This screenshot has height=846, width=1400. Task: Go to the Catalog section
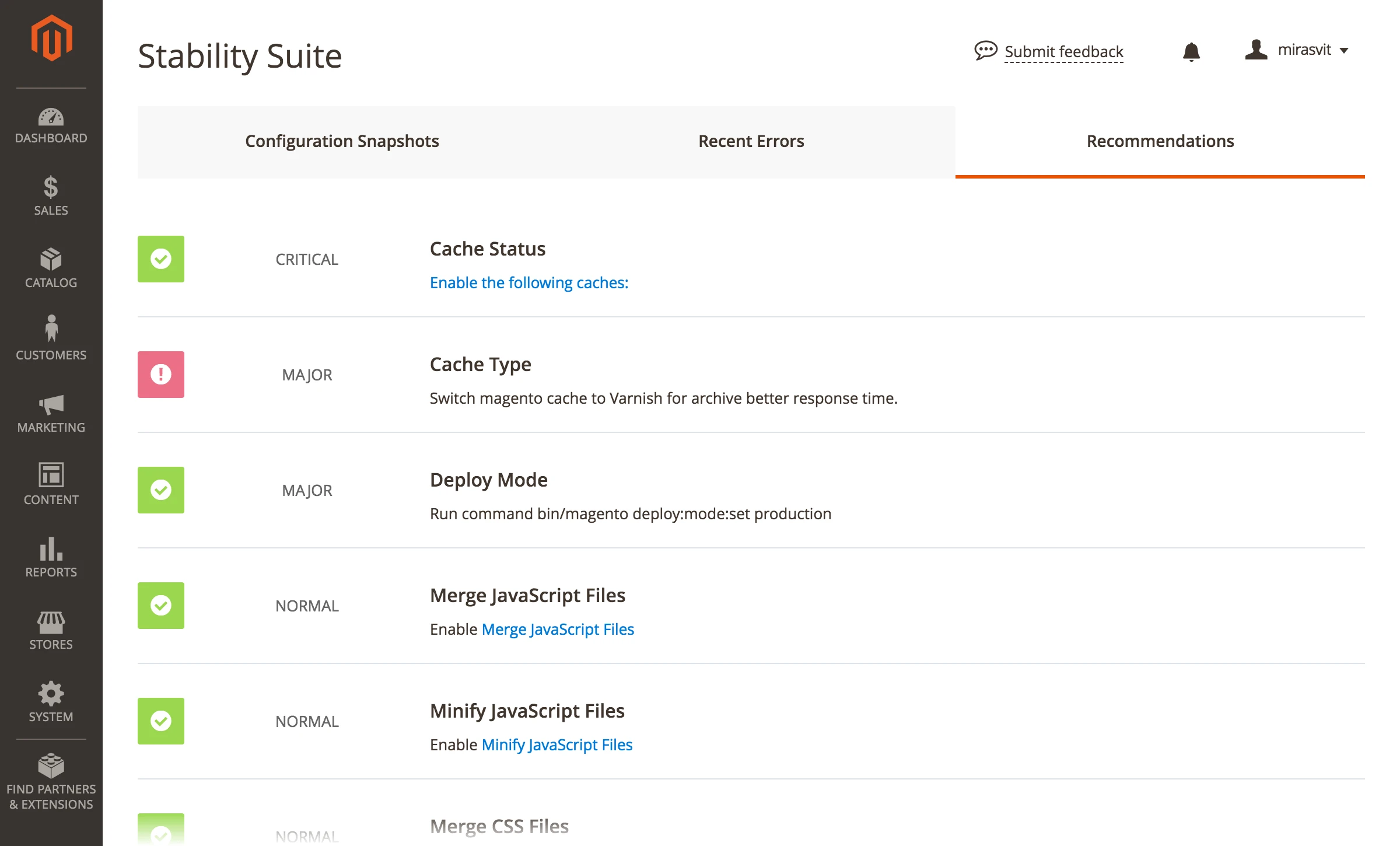(x=51, y=268)
